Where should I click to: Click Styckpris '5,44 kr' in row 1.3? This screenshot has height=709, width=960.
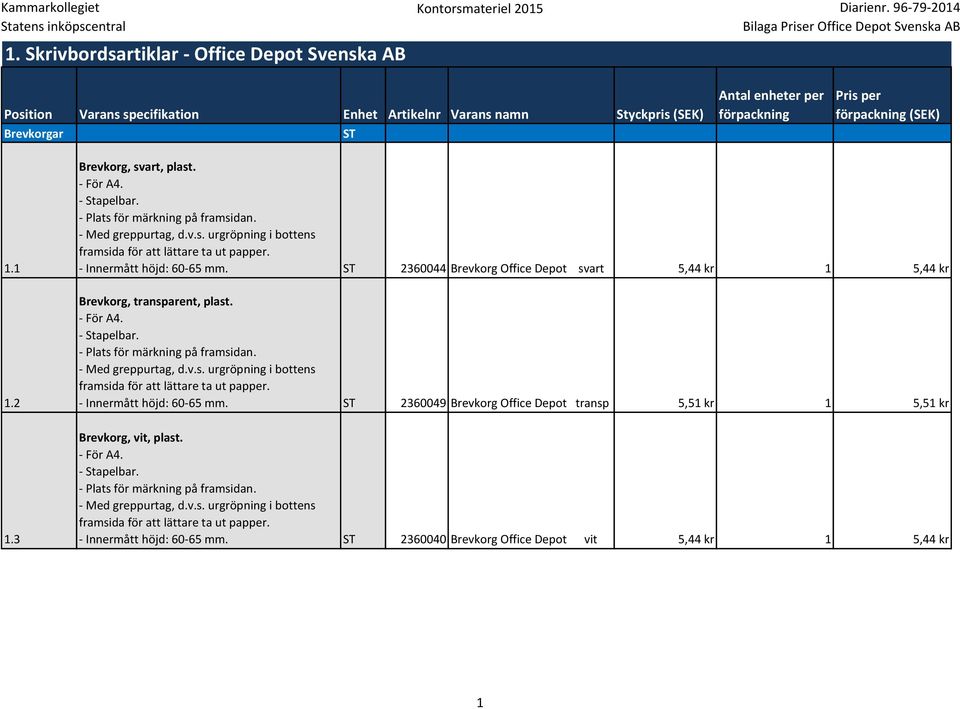(x=696, y=539)
